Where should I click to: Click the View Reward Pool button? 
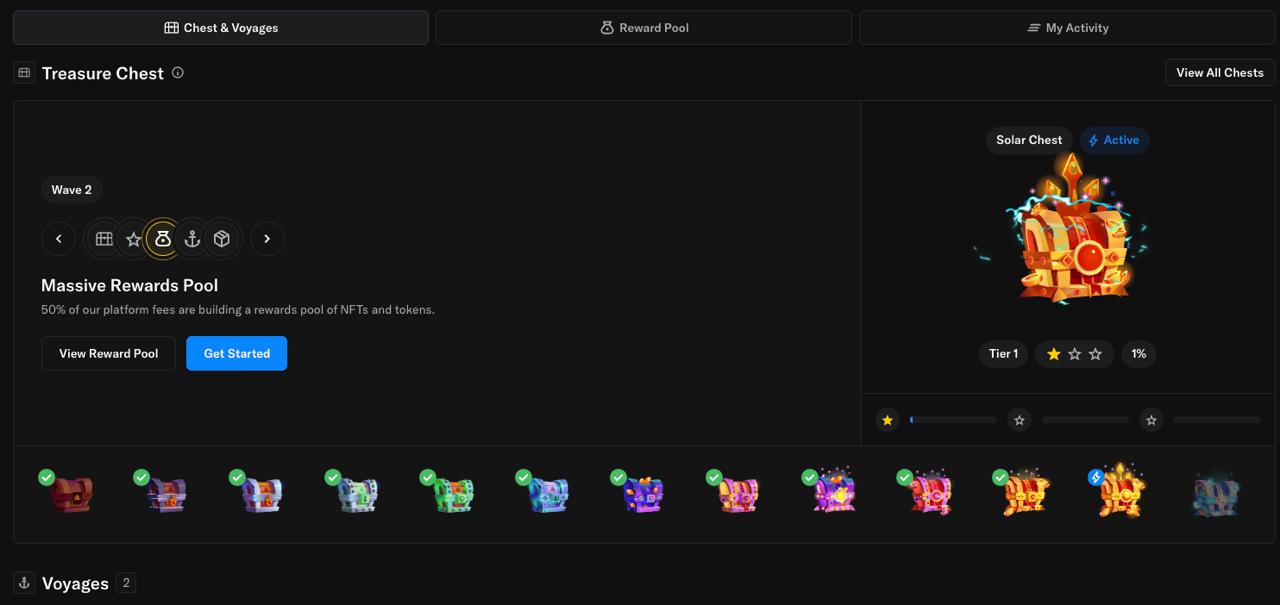(108, 354)
